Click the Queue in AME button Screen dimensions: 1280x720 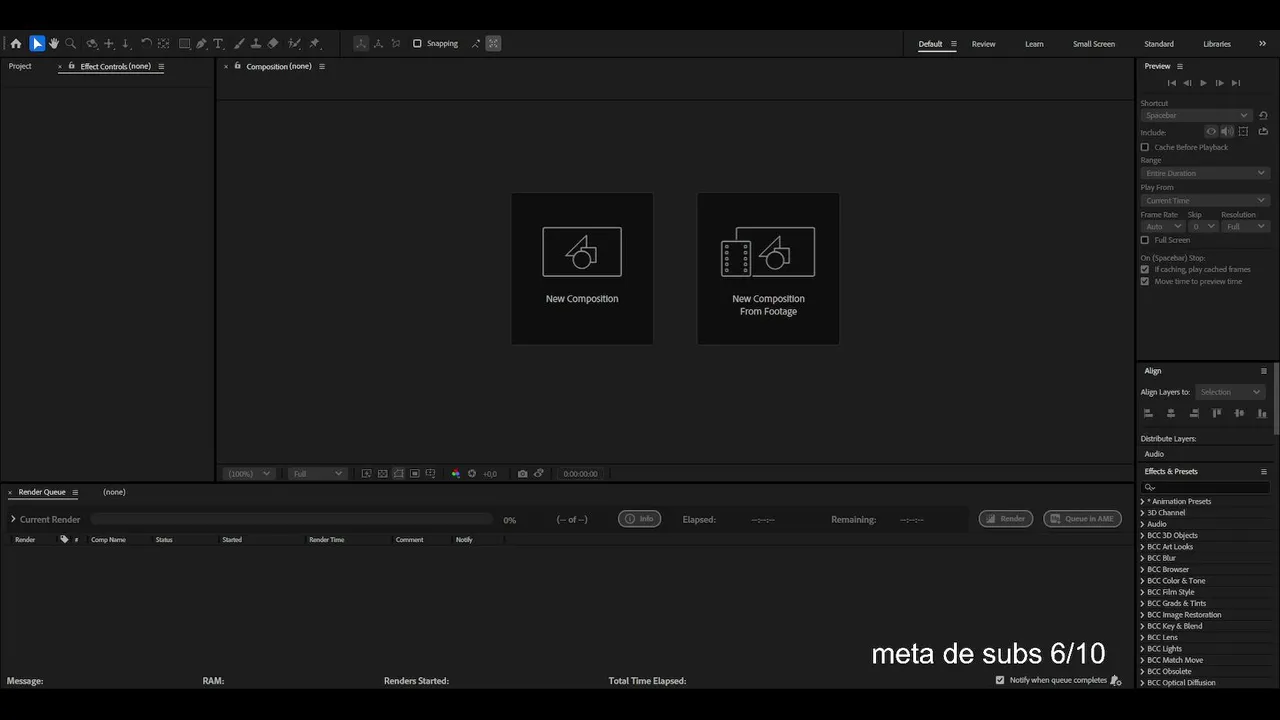point(1082,519)
